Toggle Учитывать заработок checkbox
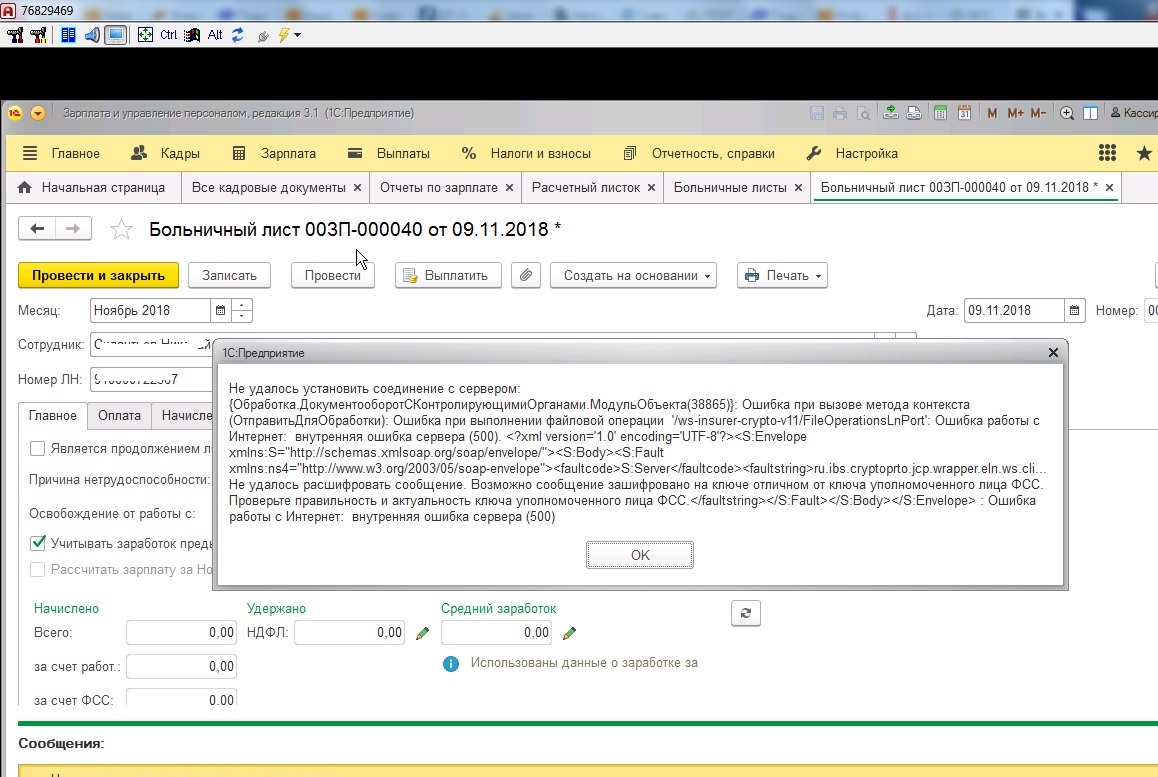This screenshot has height=777, width=1158. [38, 543]
